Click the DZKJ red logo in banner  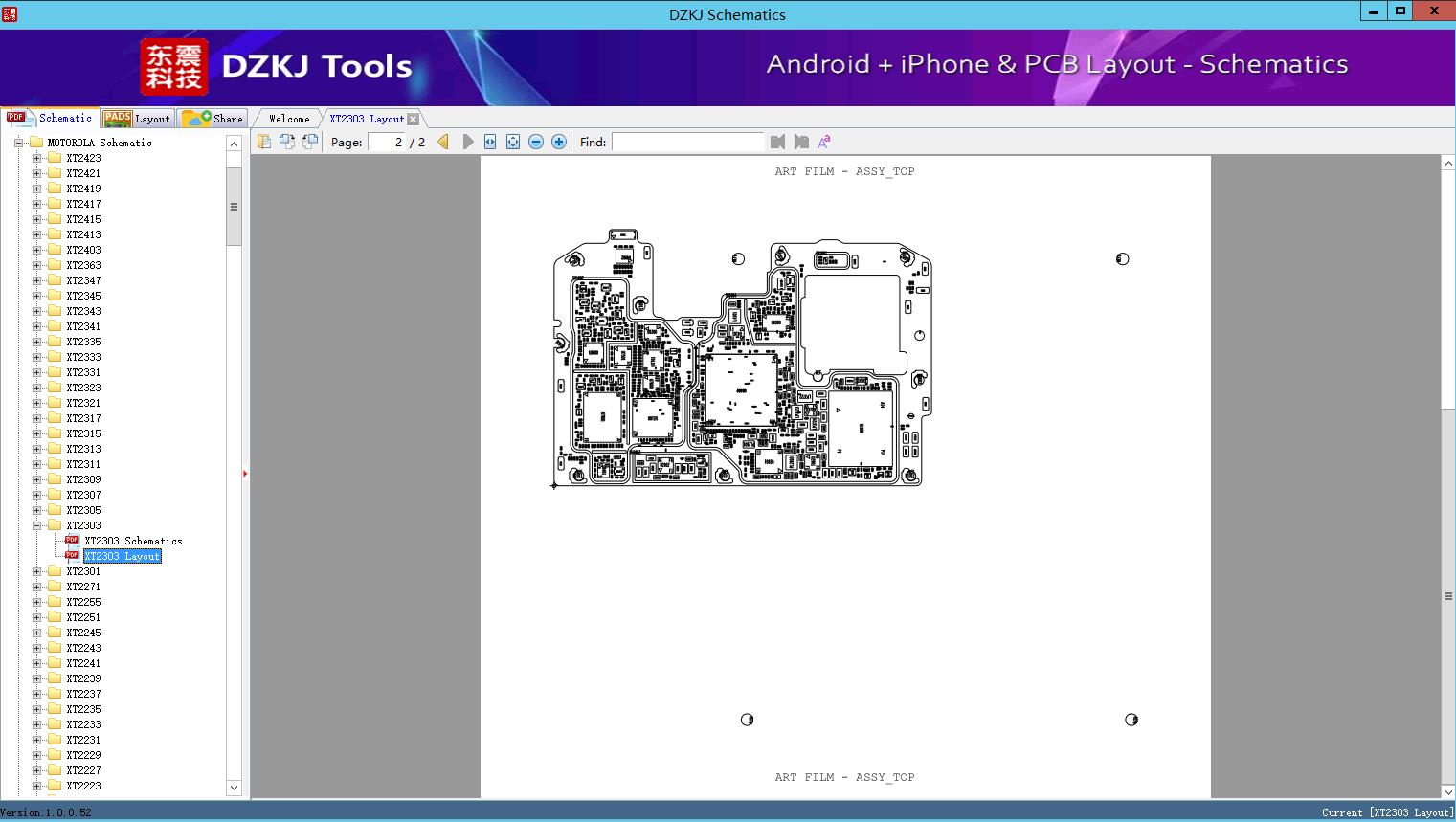pos(174,67)
